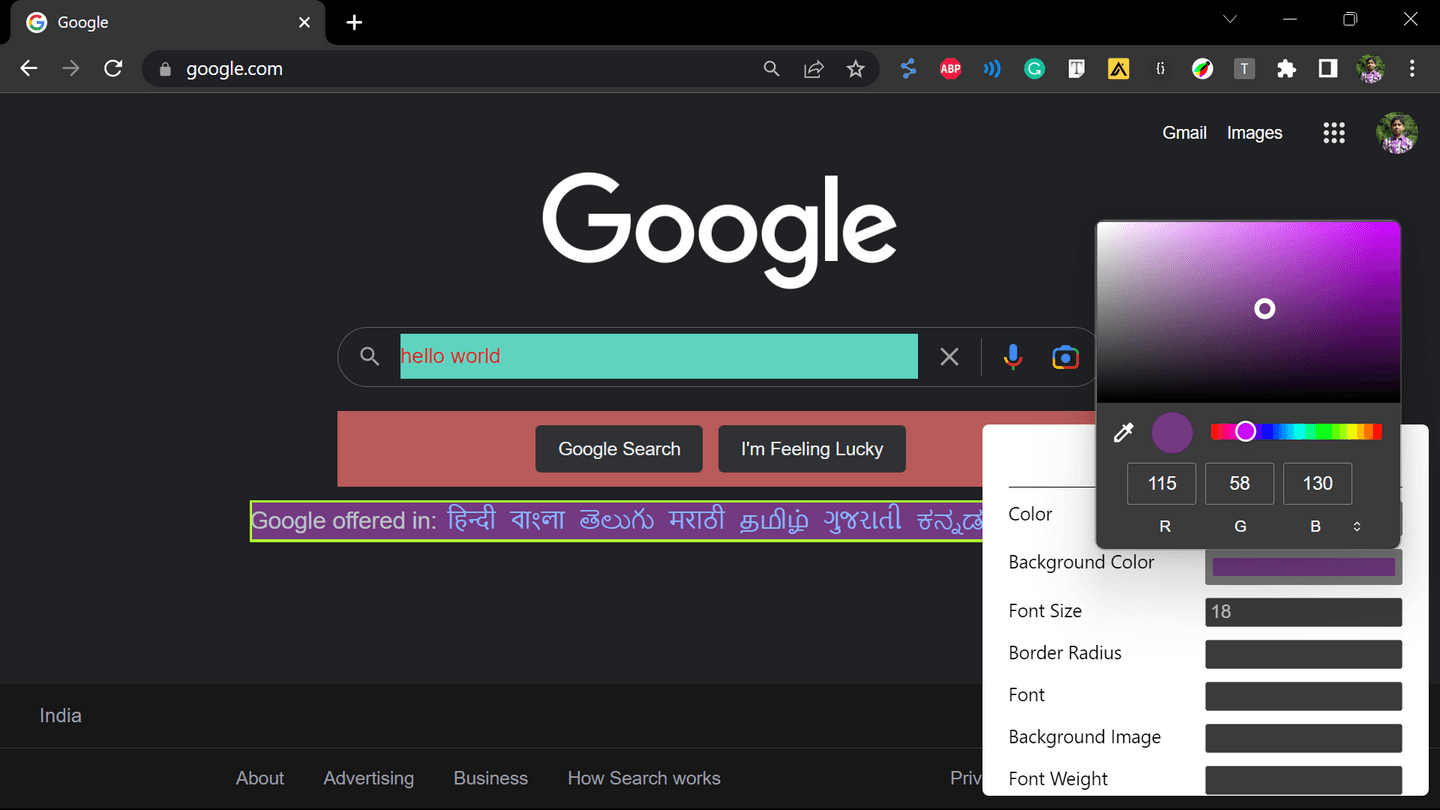
Task: Click the Google Search button
Action: point(619,449)
